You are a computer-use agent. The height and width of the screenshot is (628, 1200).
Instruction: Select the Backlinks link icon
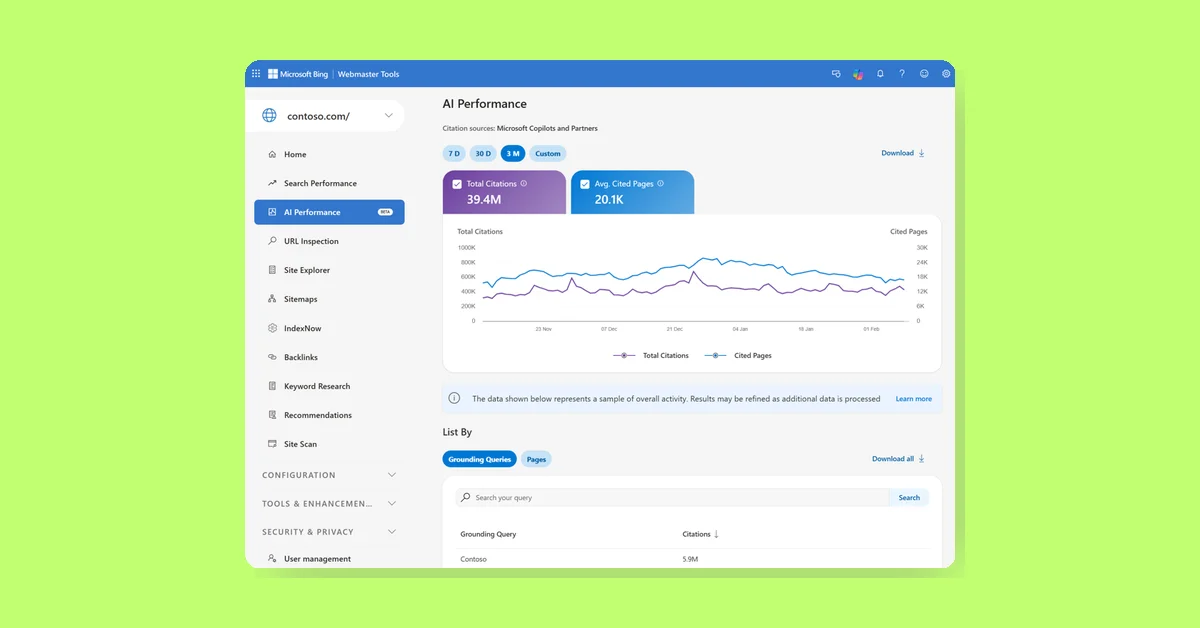click(271, 357)
